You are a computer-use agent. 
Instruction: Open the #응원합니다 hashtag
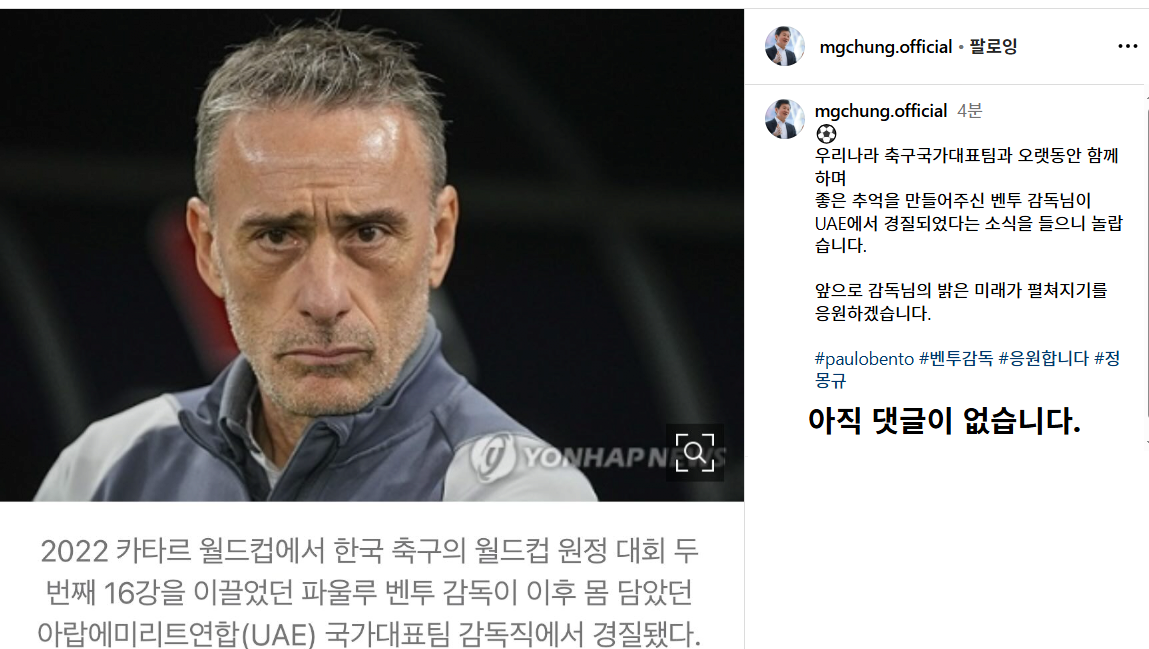tap(1043, 358)
